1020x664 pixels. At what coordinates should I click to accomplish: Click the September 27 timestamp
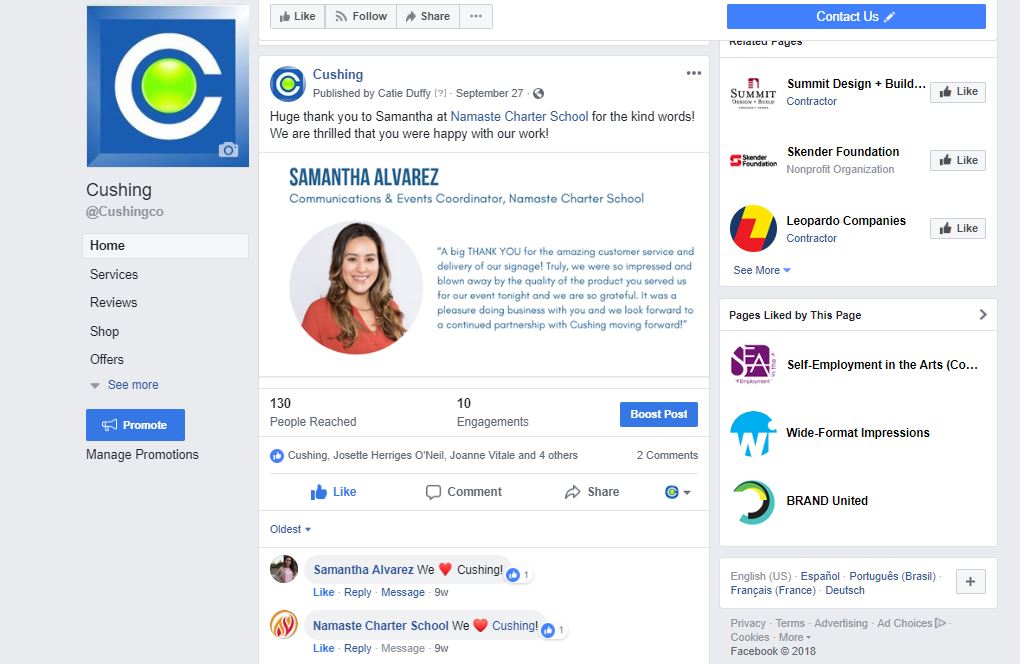[x=489, y=94]
